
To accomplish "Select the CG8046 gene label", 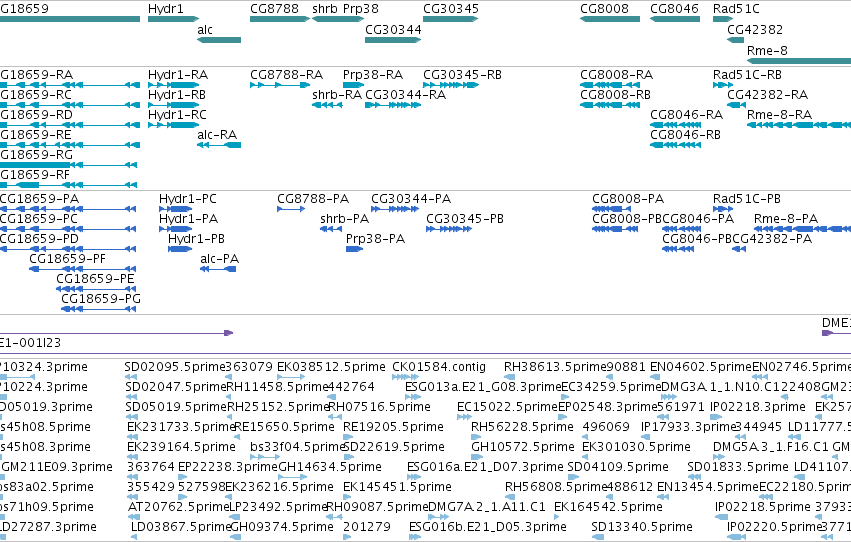I will point(674,9).
